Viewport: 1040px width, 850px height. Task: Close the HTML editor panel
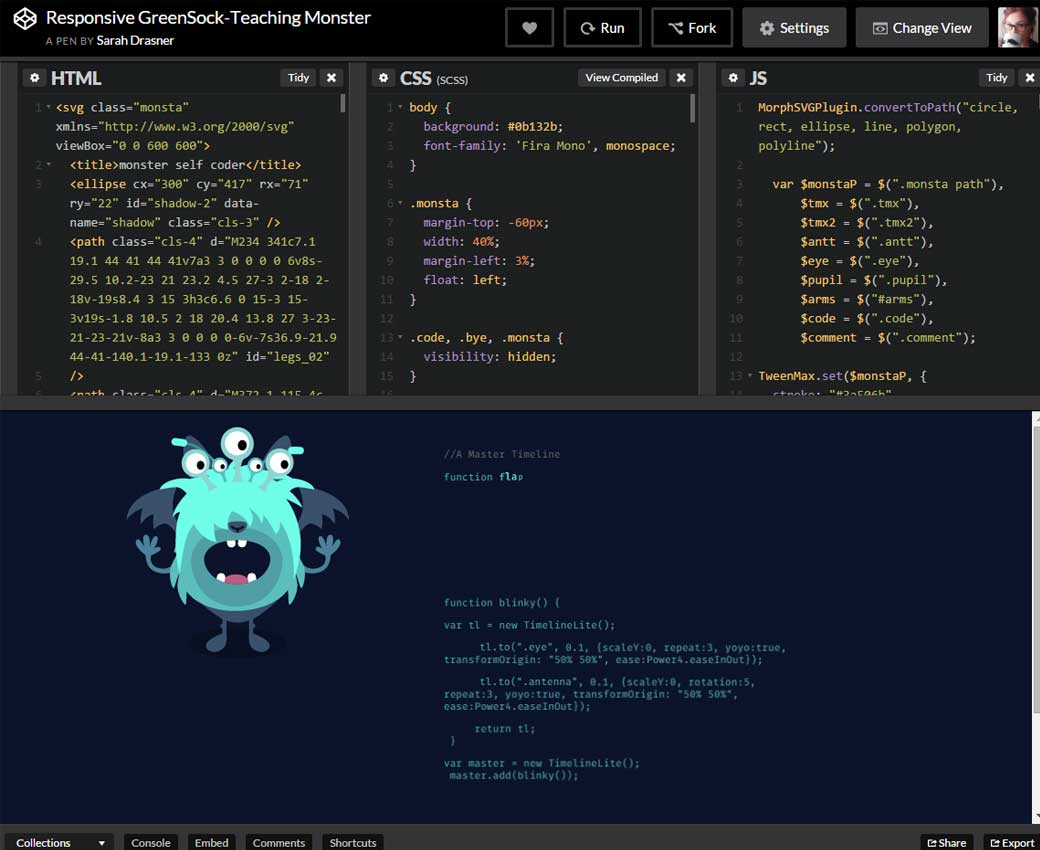tap(332, 78)
